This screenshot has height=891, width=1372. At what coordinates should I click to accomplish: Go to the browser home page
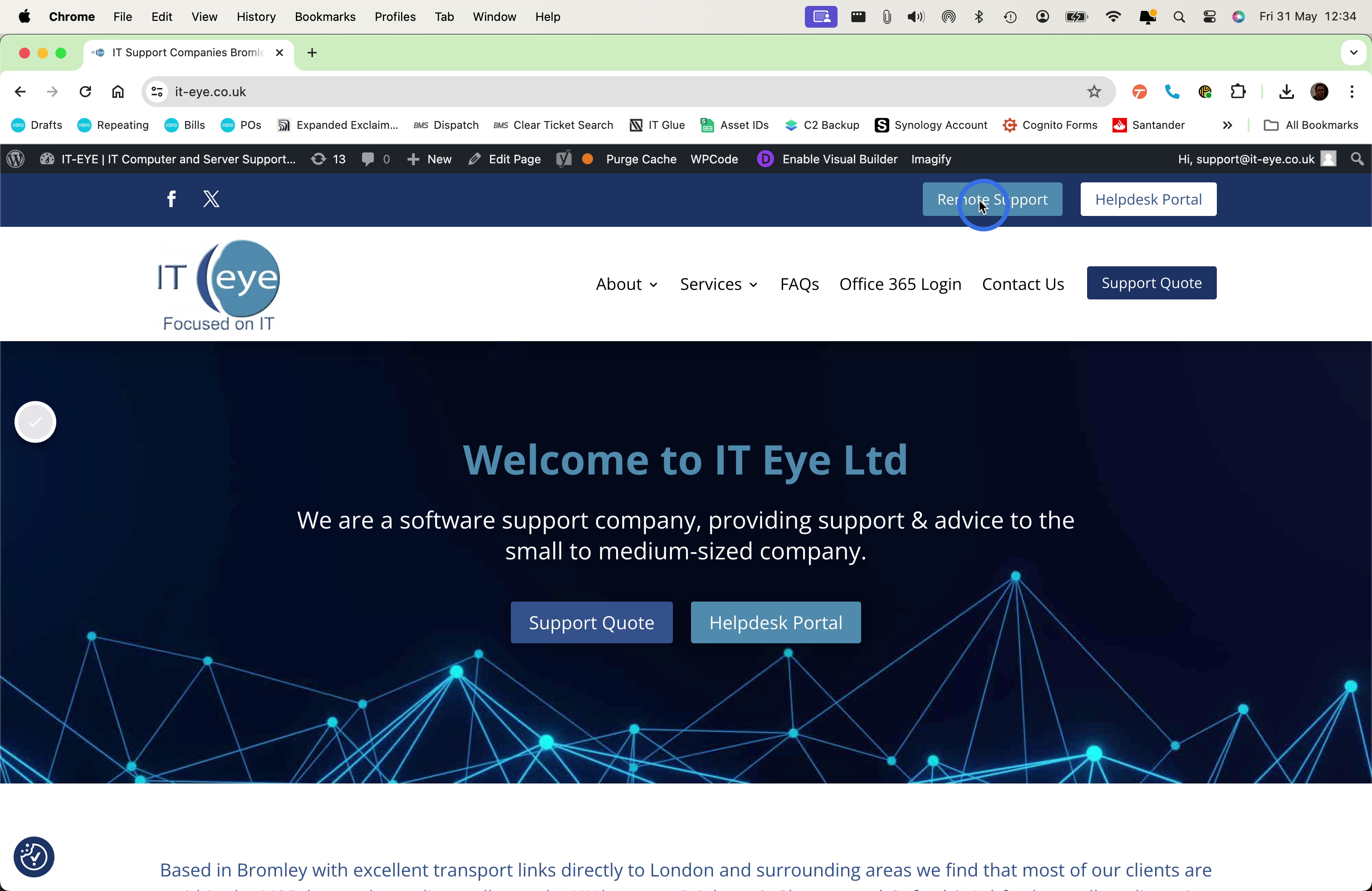pos(118,92)
